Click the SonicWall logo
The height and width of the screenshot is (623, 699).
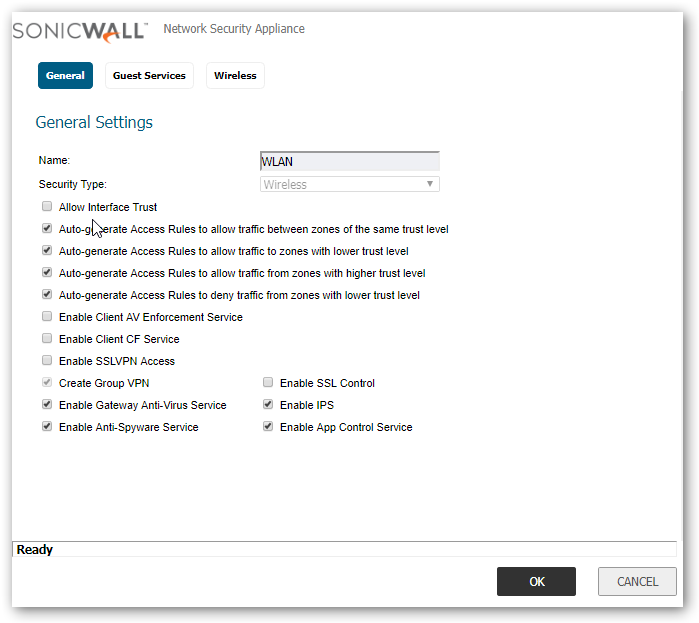tap(80, 30)
